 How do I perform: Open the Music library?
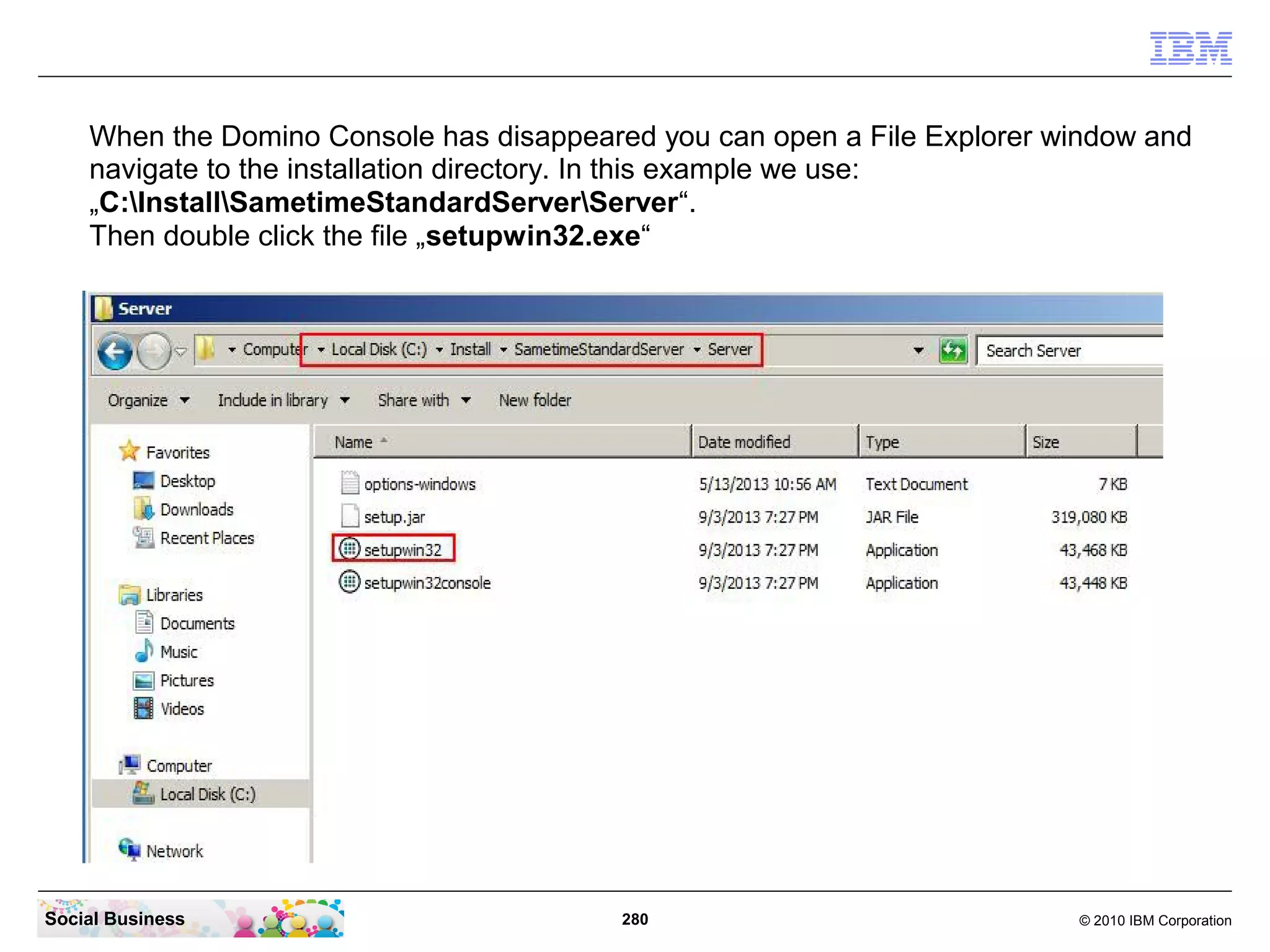tap(179, 653)
